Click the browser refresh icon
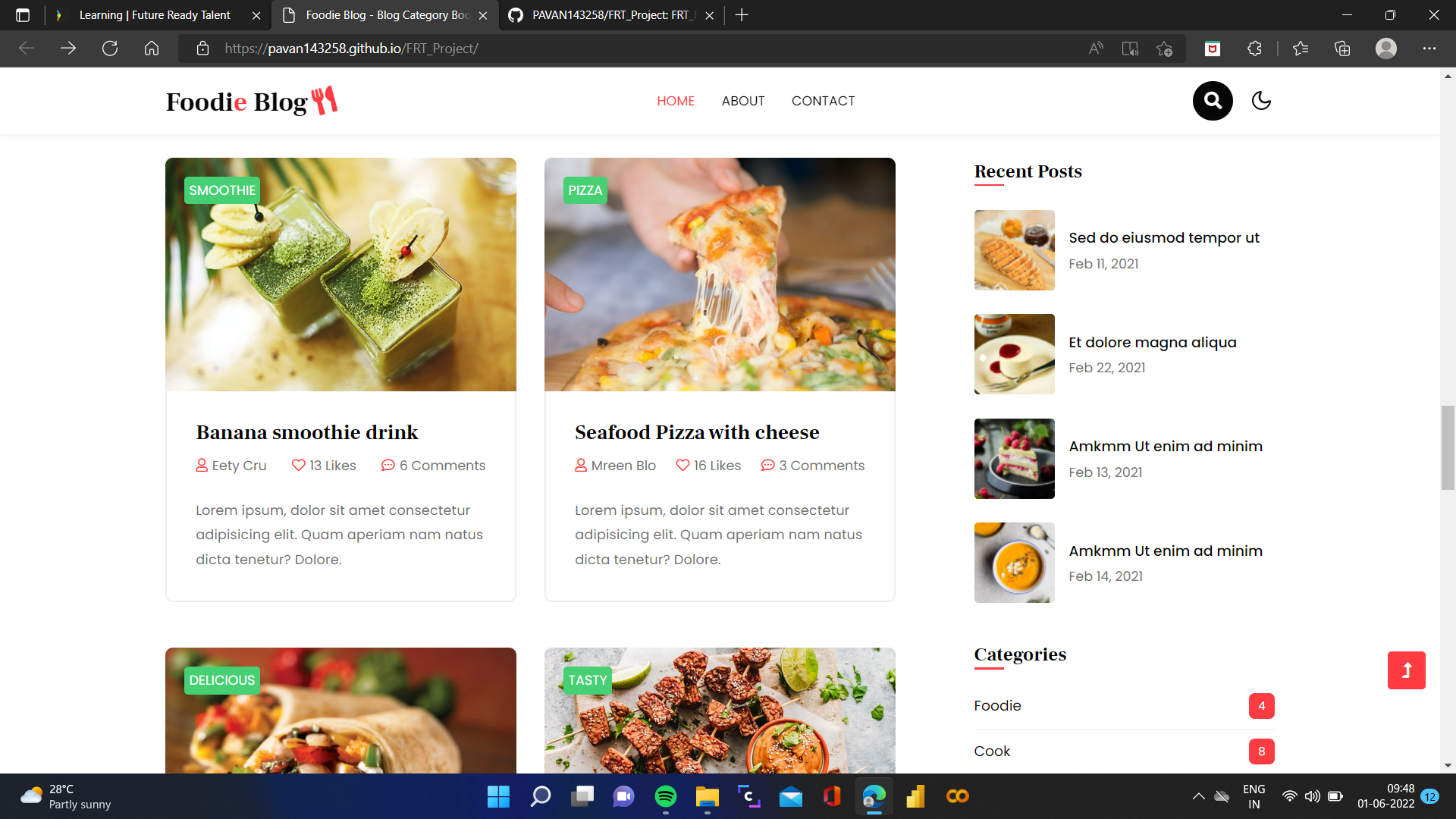Image resolution: width=1456 pixels, height=819 pixels. pos(110,49)
